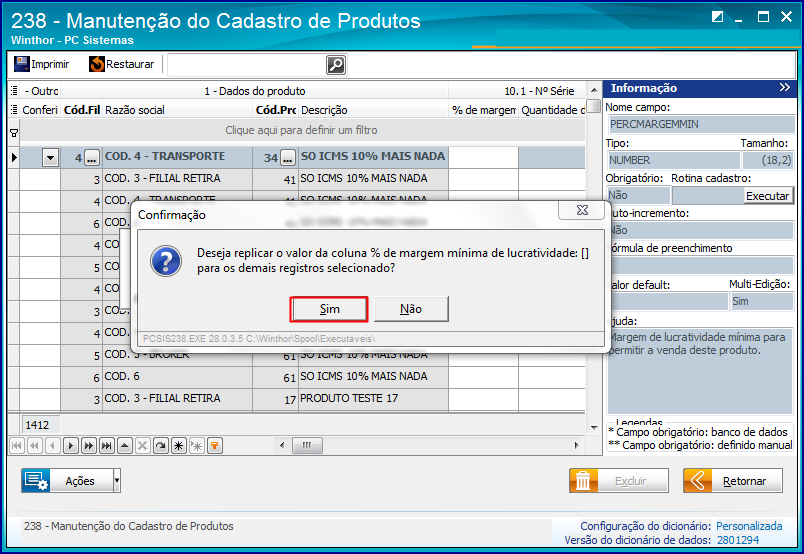Click the window restore-down diagonal icon
804x554 pixels.
[x=717, y=17]
